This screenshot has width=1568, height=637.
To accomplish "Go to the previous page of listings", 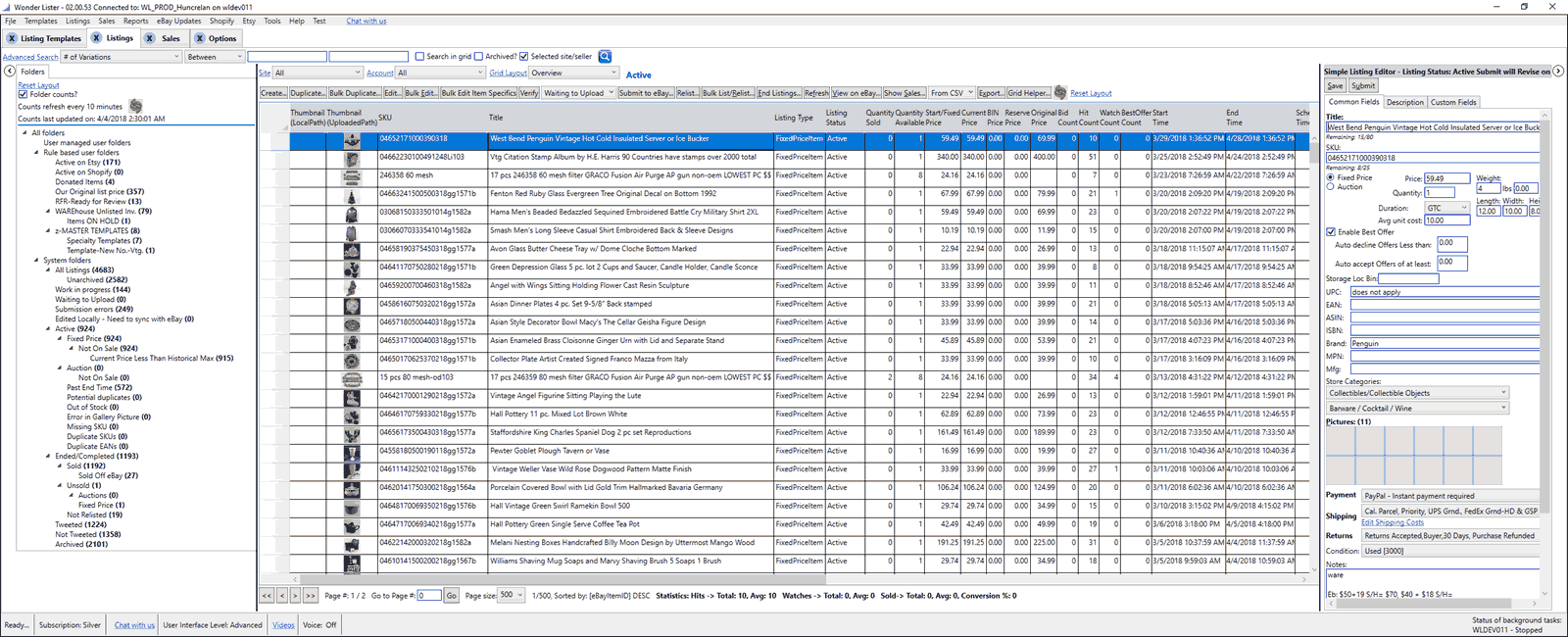I will point(281,595).
